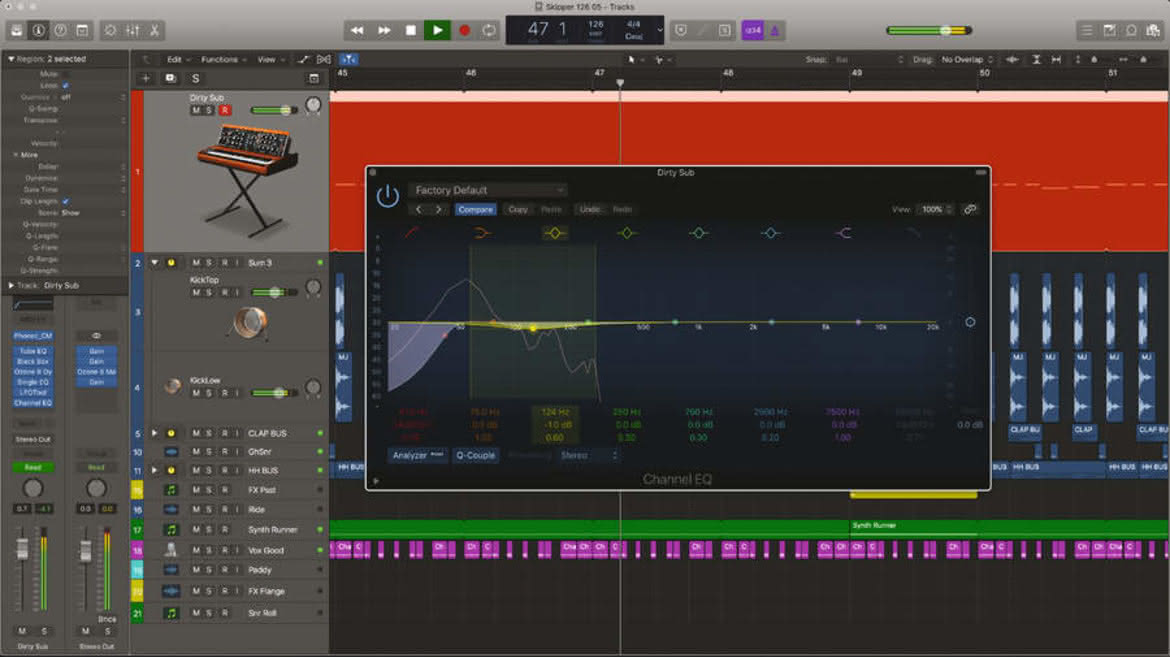This screenshot has height=657, width=1170.
Task: Show the Inspector using the control bar button
Action: (38, 31)
